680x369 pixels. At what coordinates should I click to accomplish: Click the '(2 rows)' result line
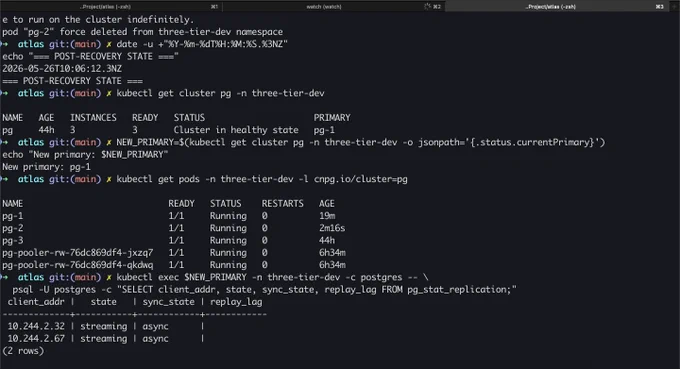[23, 351]
